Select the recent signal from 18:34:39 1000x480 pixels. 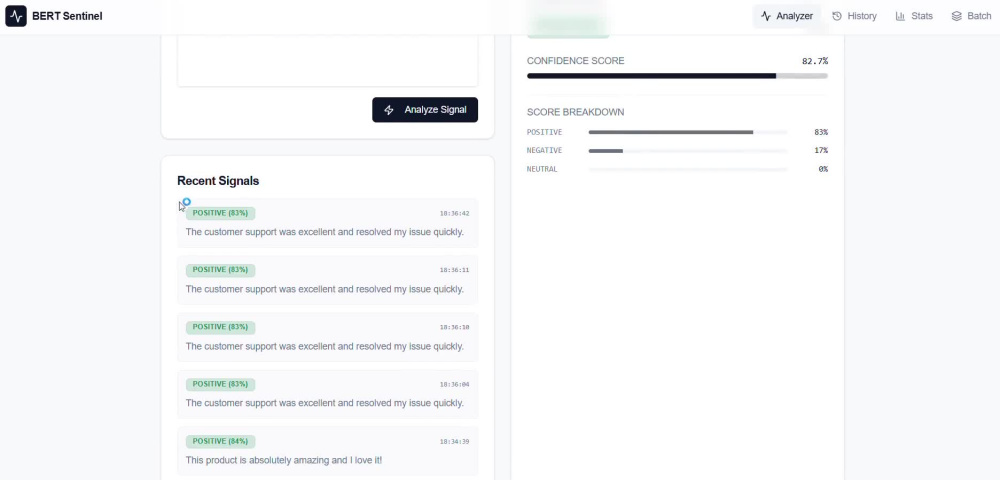tap(327, 451)
